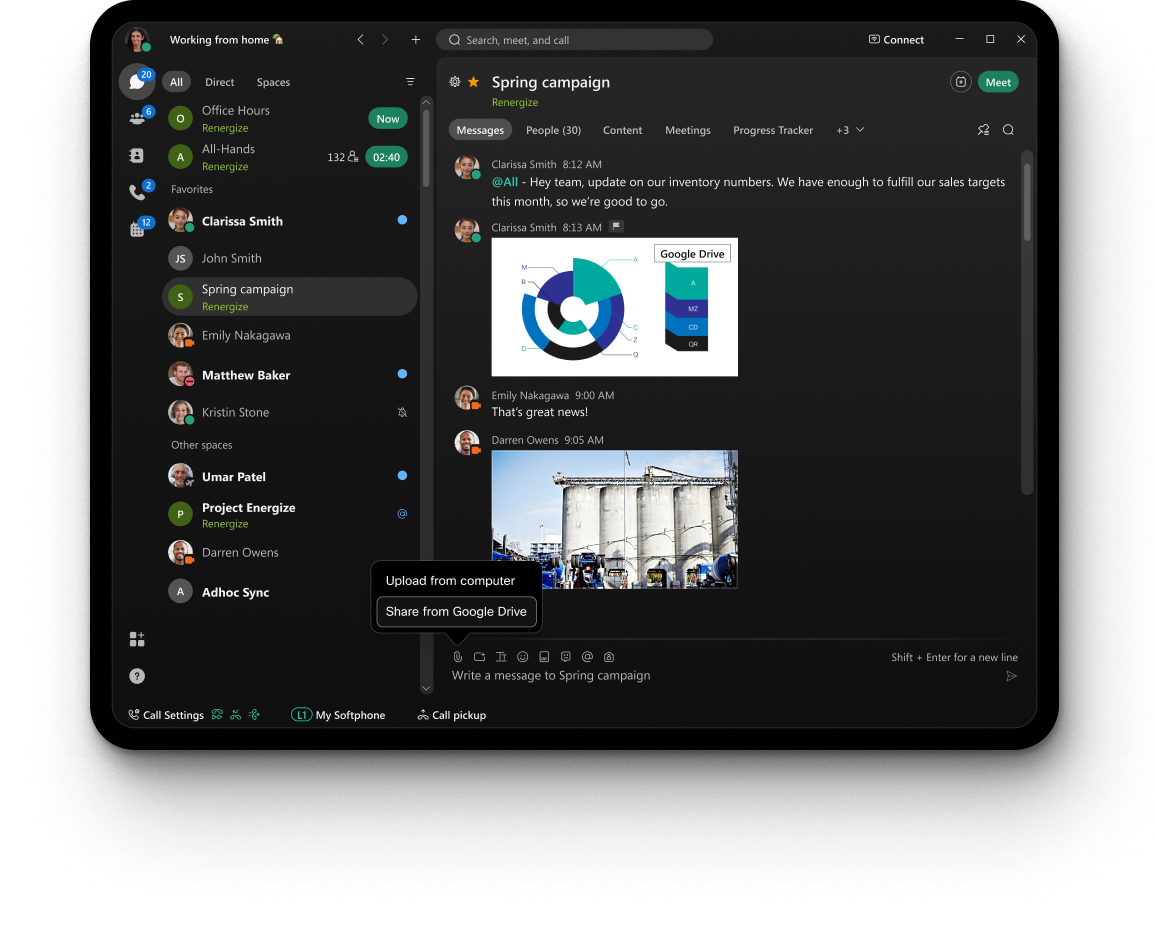Click the green Meet button

998,82
